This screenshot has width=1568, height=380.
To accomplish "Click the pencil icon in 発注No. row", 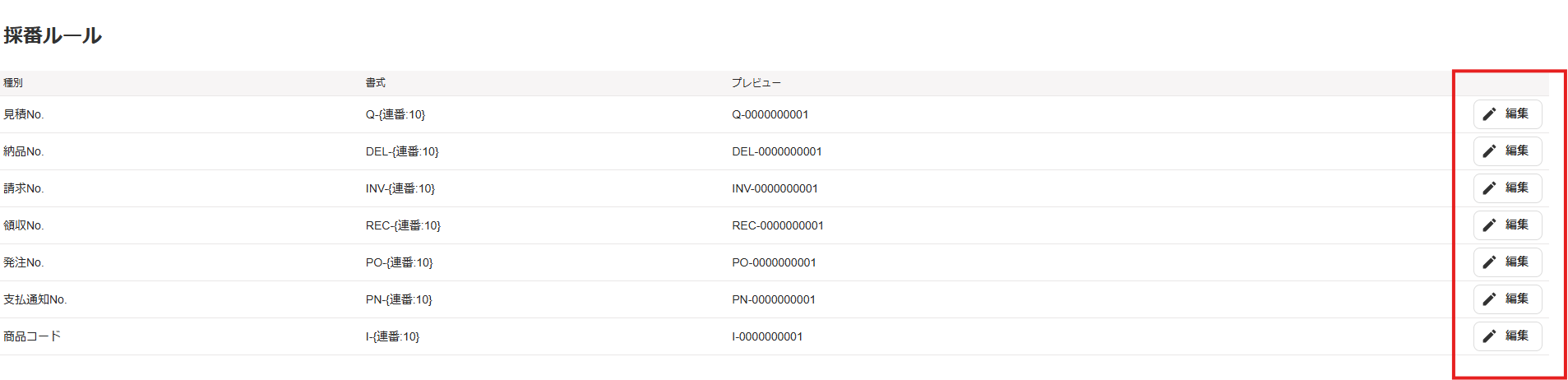I will [1489, 262].
